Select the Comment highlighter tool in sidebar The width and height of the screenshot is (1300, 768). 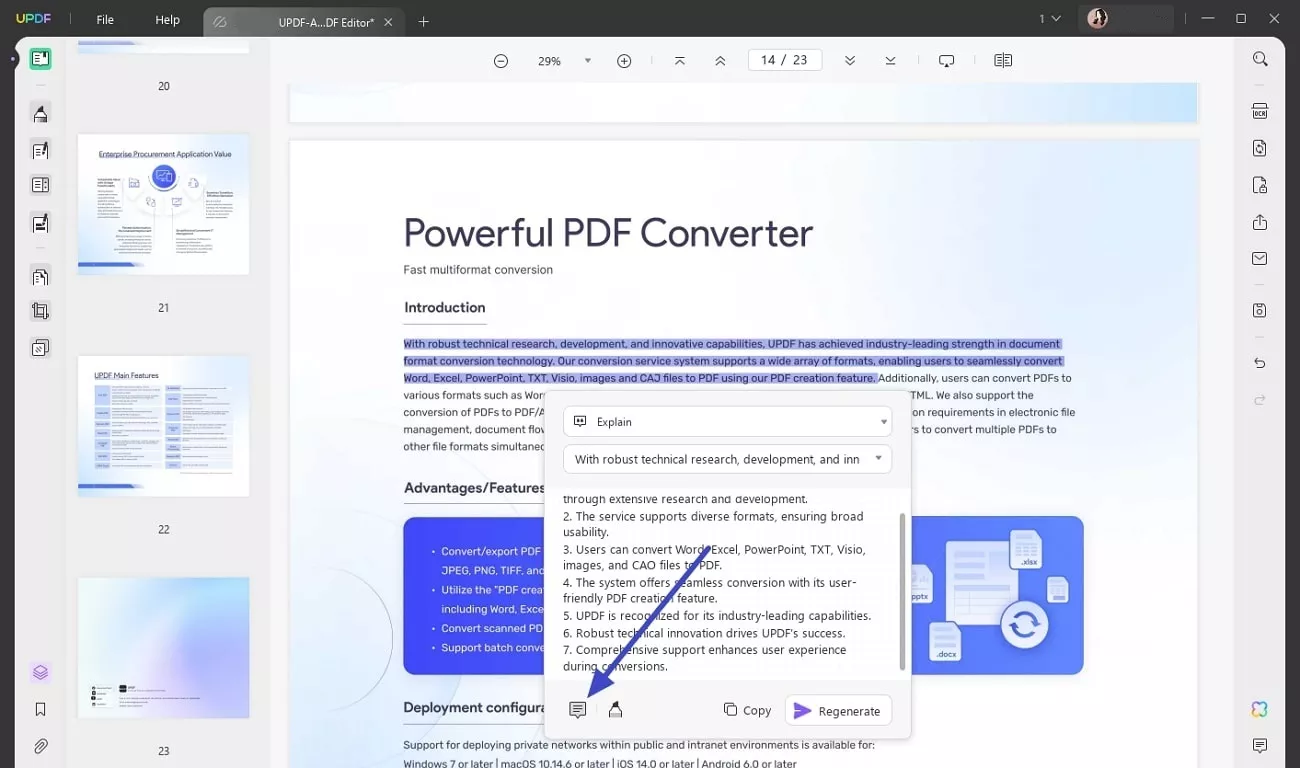click(x=40, y=113)
